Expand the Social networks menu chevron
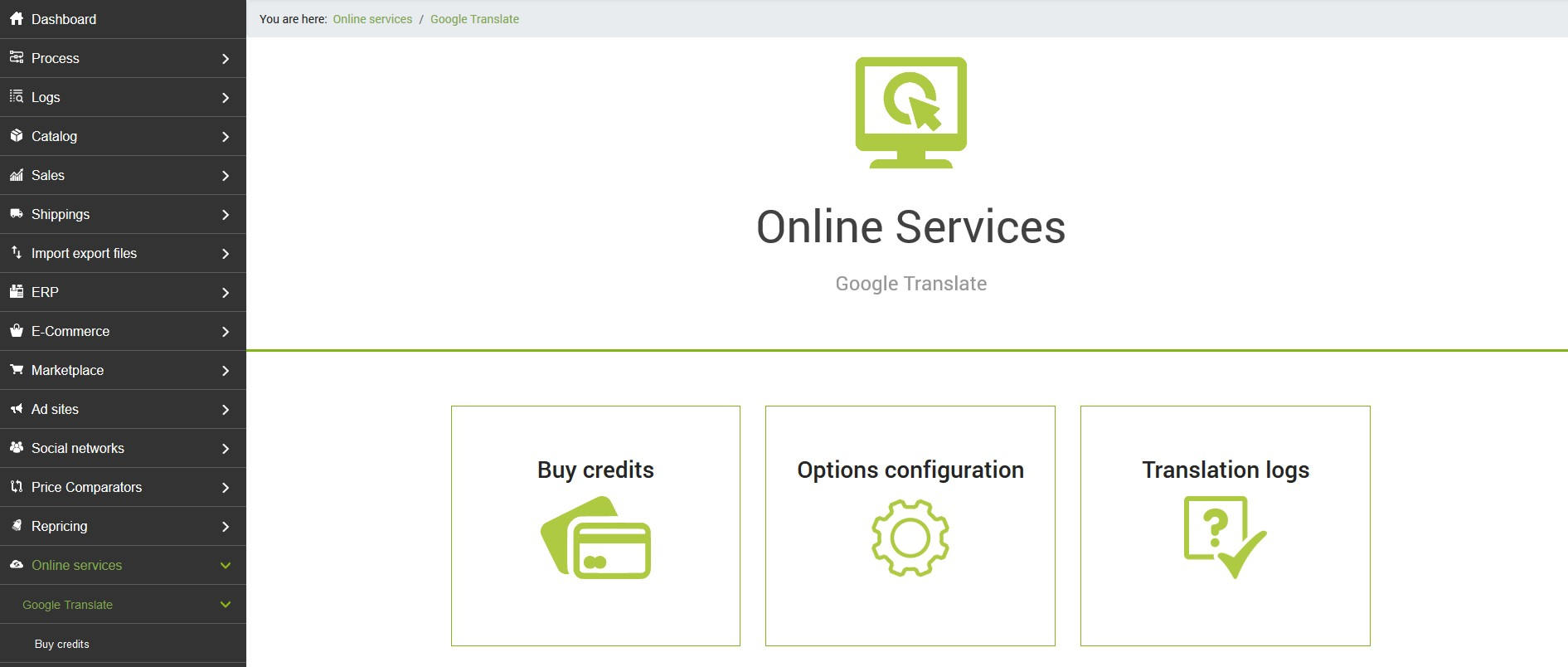 [226, 448]
